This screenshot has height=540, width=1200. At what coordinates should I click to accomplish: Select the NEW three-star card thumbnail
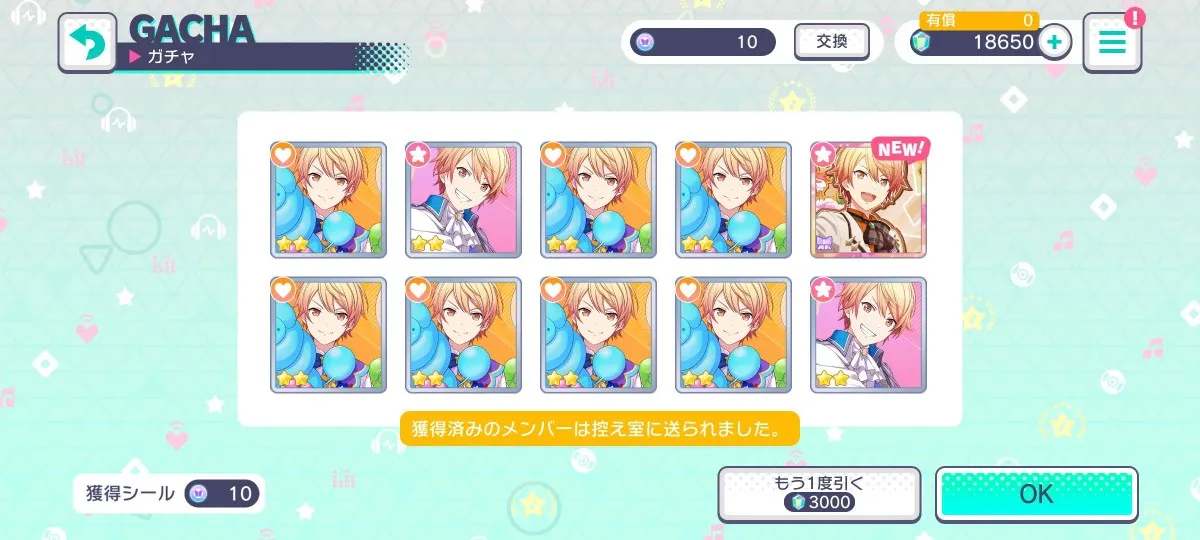868,200
